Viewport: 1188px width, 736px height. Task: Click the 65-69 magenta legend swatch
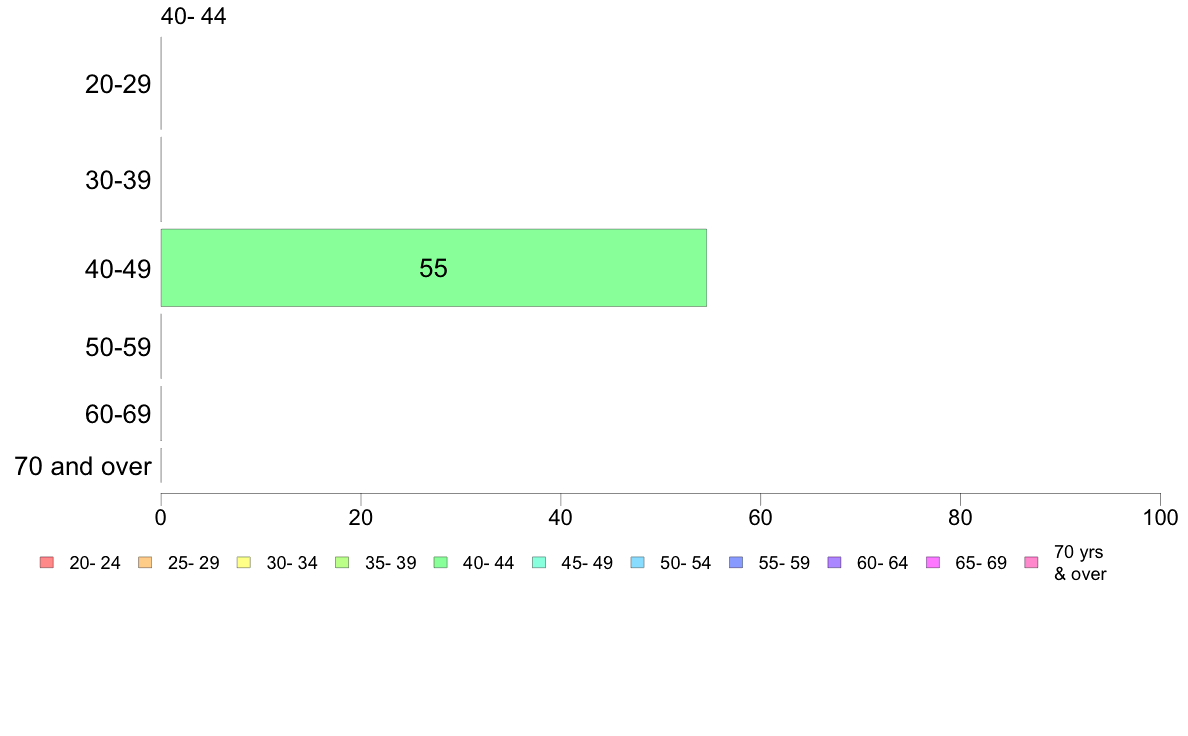click(x=933, y=562)
